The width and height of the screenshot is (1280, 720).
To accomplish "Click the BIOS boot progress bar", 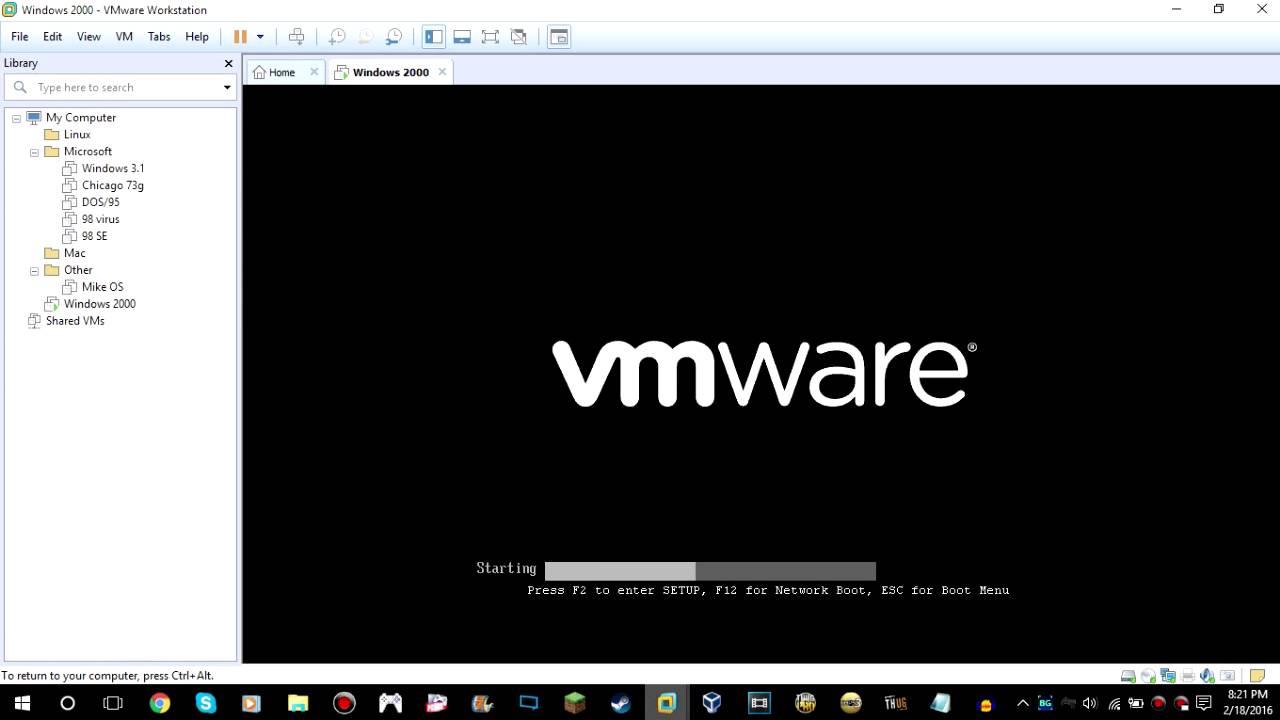I will click(x=710, y=571).
